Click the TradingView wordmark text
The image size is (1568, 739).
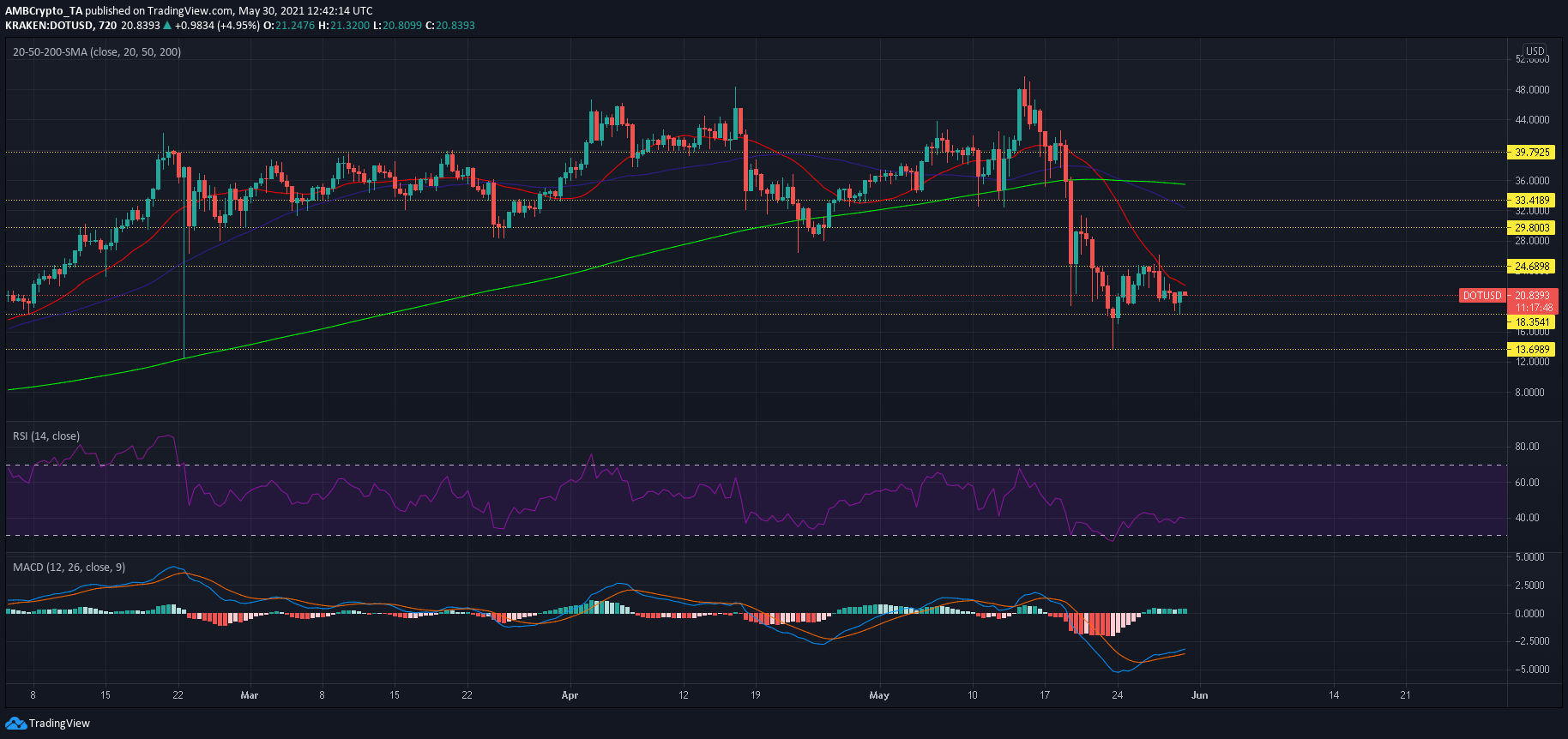[x=59, y=724]
